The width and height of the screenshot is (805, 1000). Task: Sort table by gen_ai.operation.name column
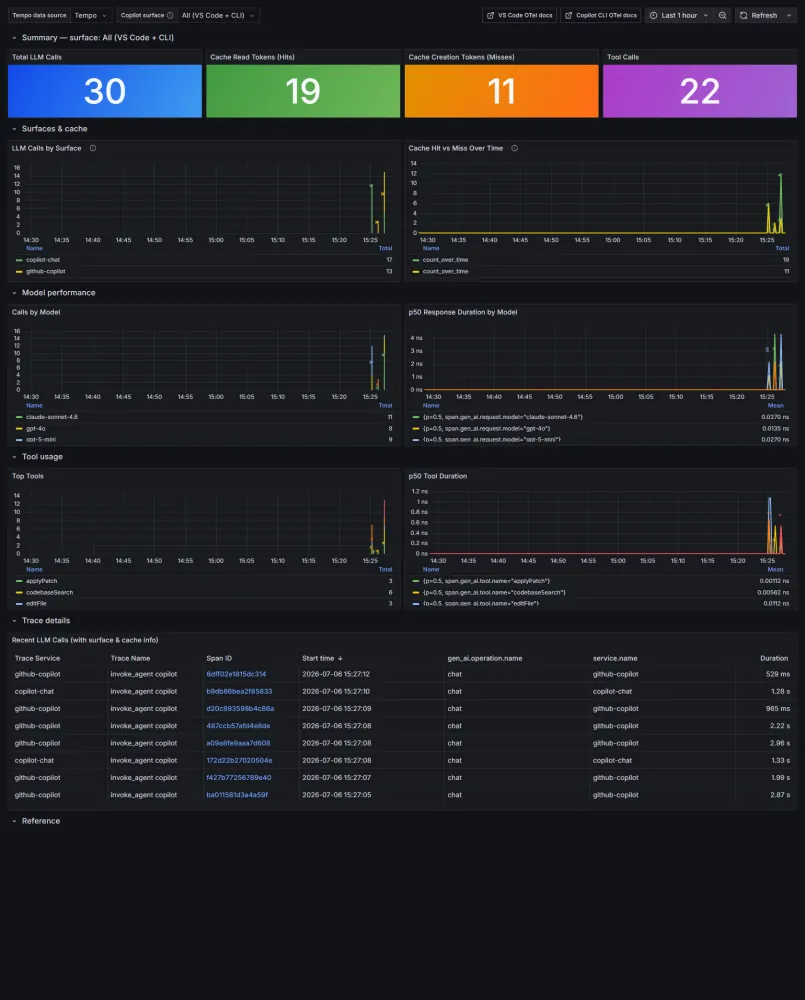[485, 658]
